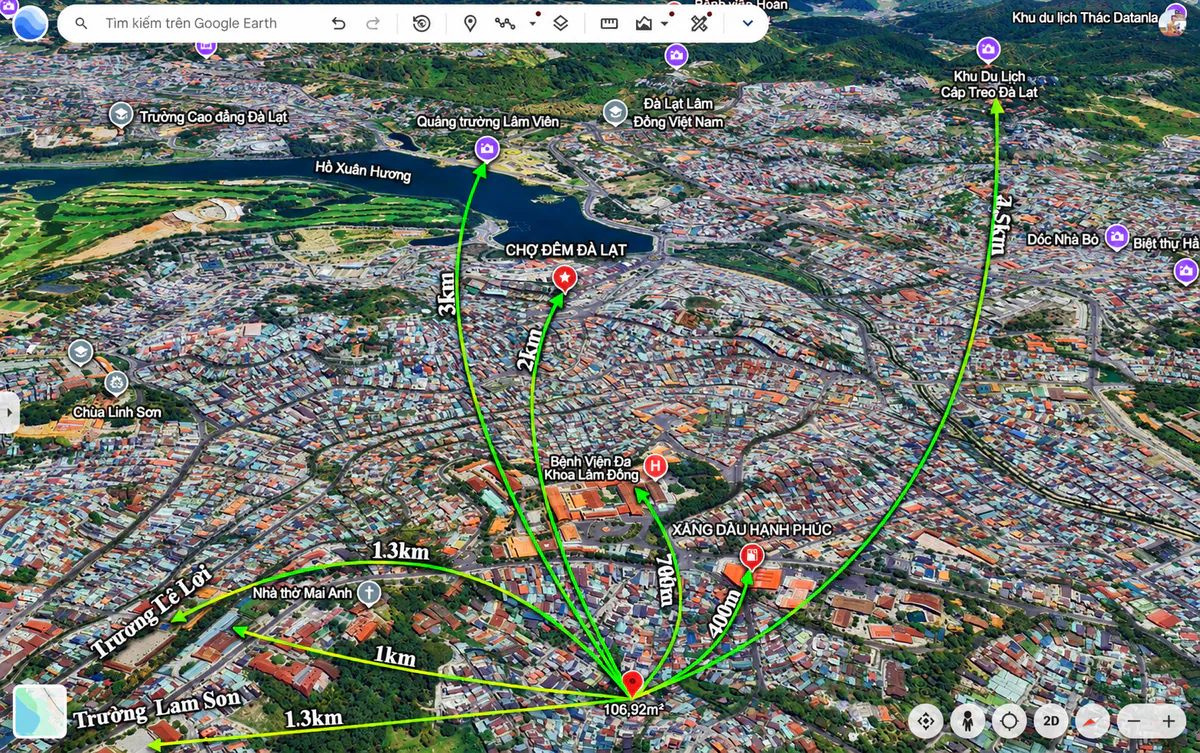Open the Khu Du Lịch Cáp Treo camera marker

coord(989,49)
